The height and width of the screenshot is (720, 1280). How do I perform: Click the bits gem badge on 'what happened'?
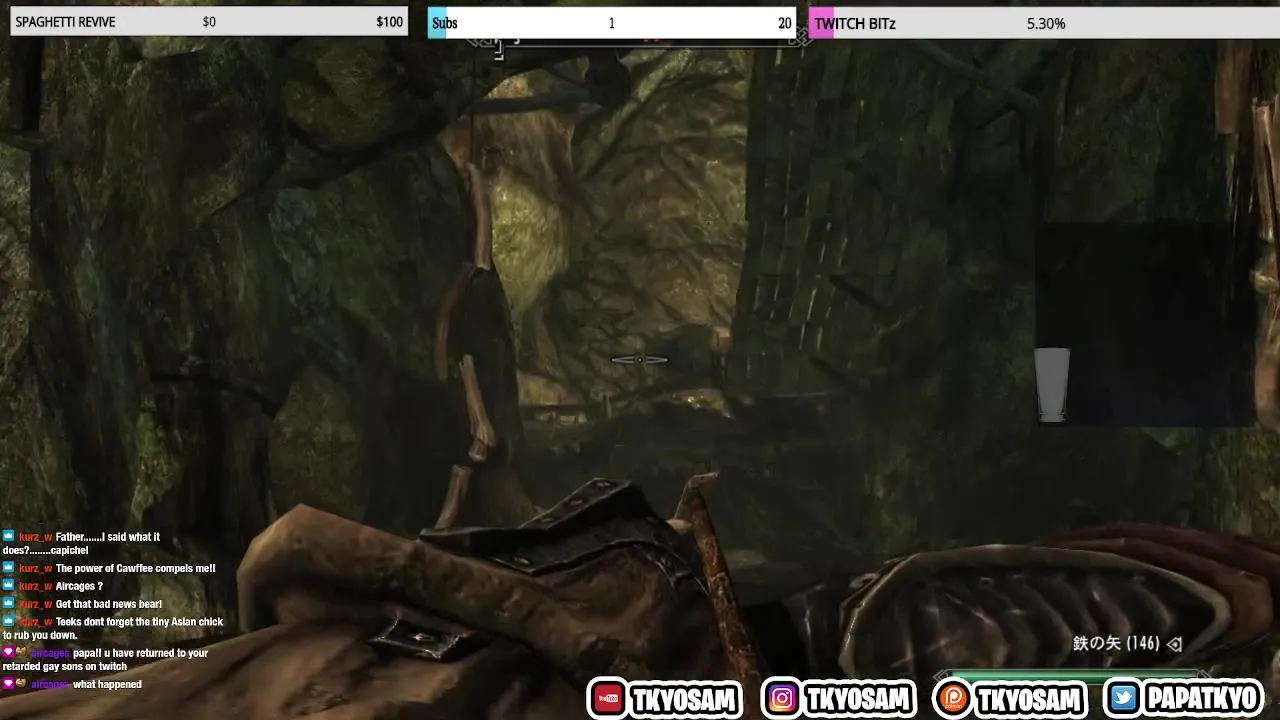8,684
